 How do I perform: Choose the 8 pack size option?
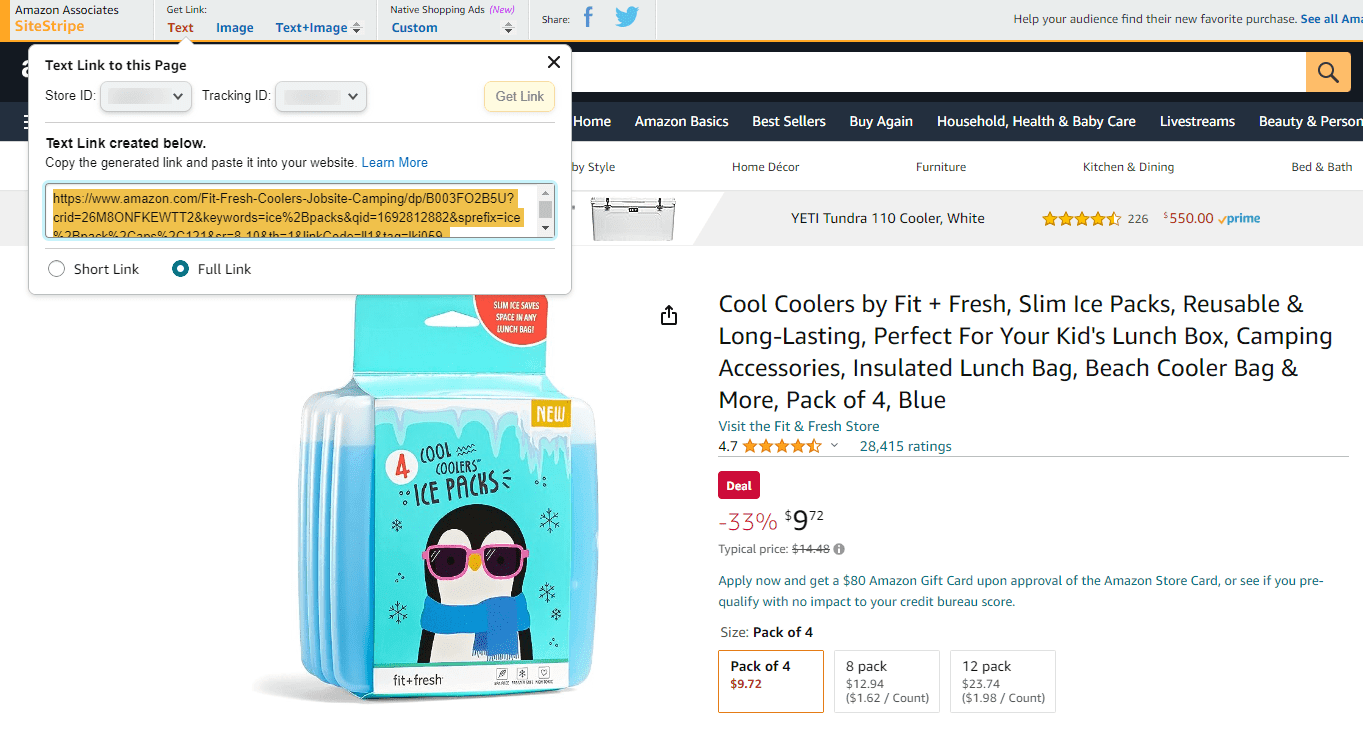(x=886, y=681)
